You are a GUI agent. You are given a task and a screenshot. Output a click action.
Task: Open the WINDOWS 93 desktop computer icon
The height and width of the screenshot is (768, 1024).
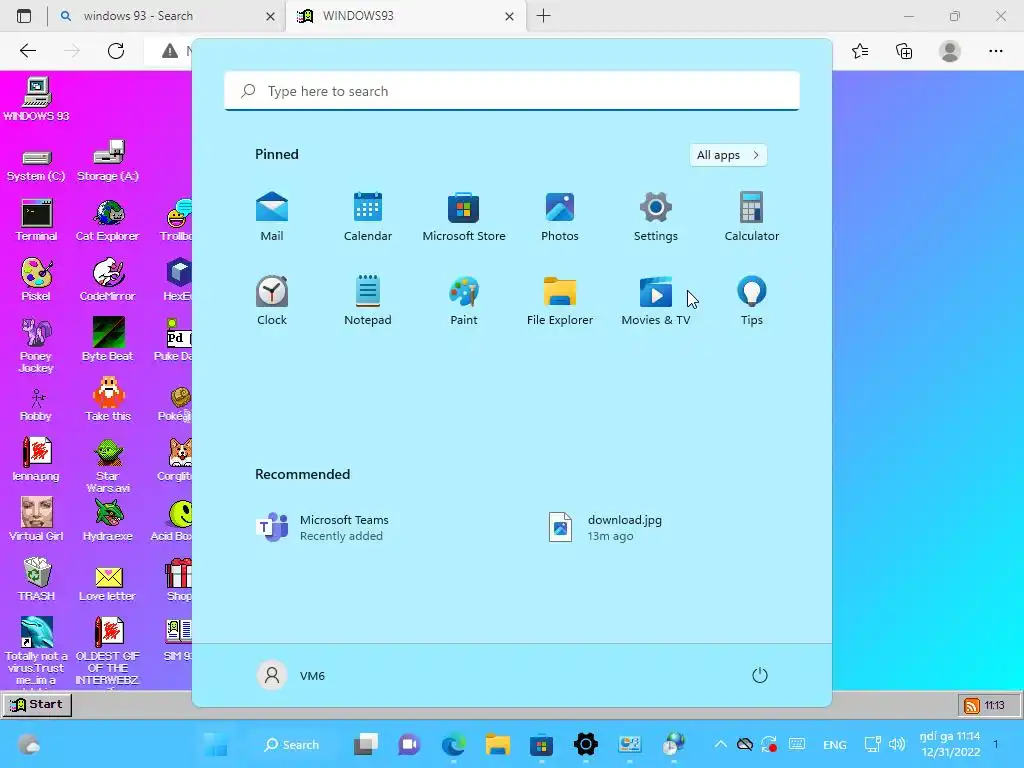[36, 99]
